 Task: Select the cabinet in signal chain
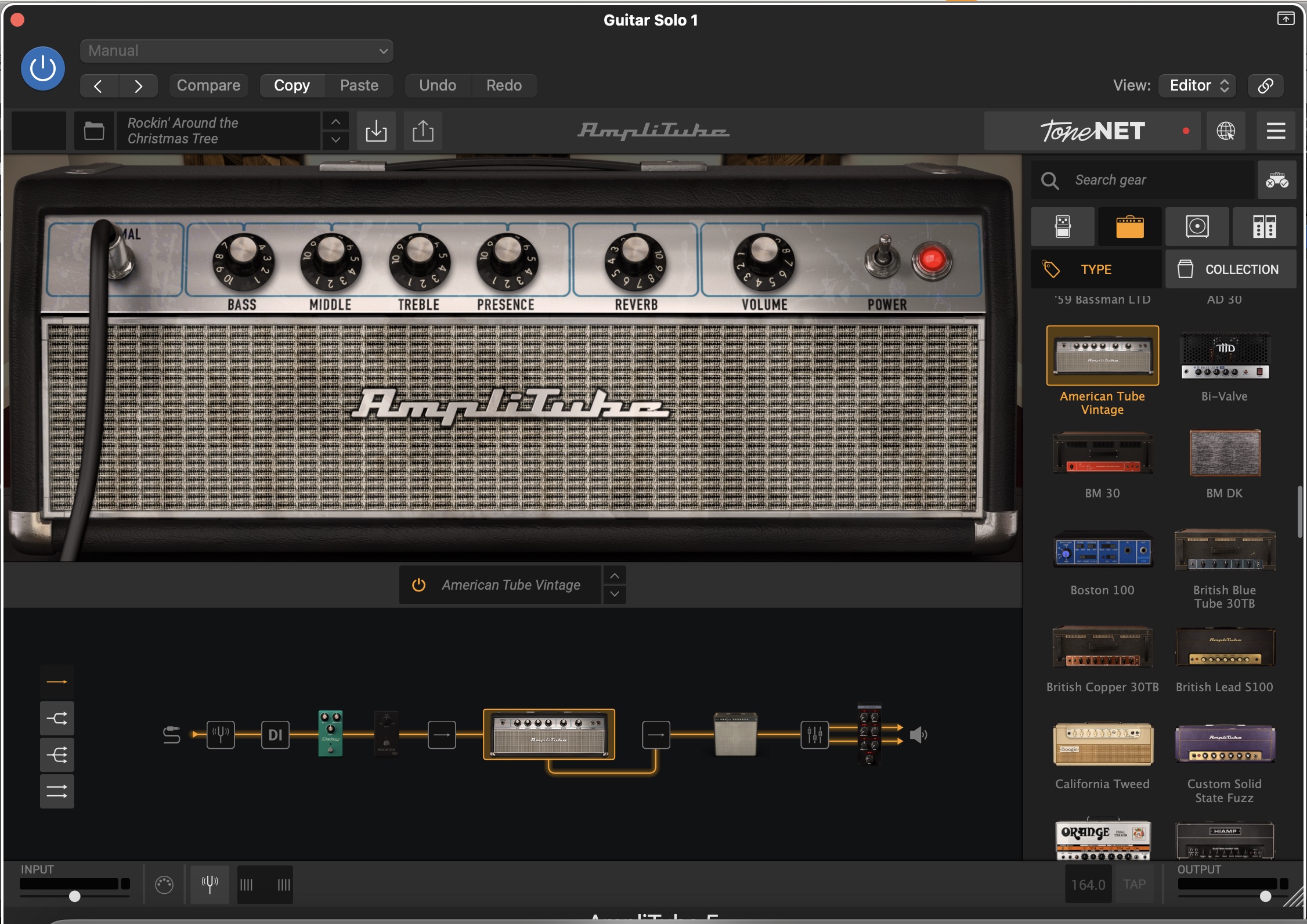pos(735,734)
